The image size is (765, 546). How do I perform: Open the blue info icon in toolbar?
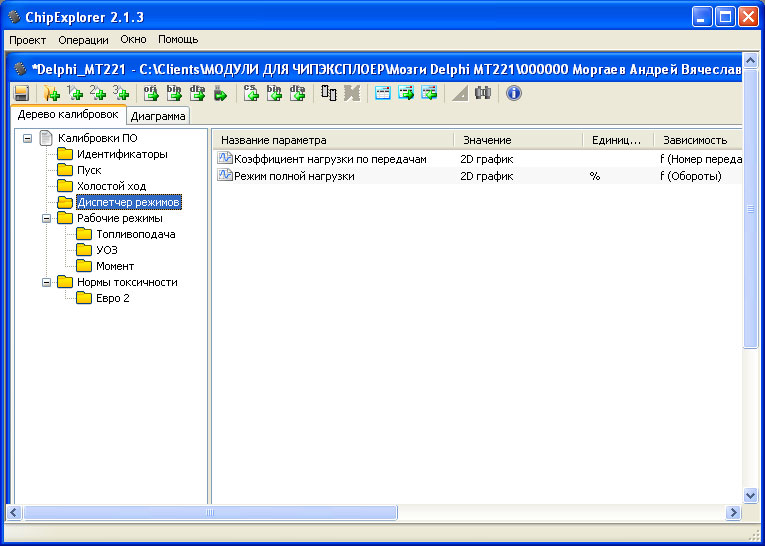tap(514, 93)
